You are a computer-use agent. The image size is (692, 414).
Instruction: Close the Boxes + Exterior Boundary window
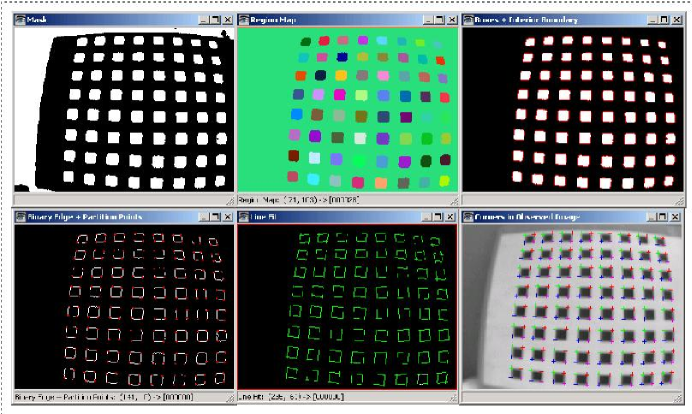pos(677,20)
